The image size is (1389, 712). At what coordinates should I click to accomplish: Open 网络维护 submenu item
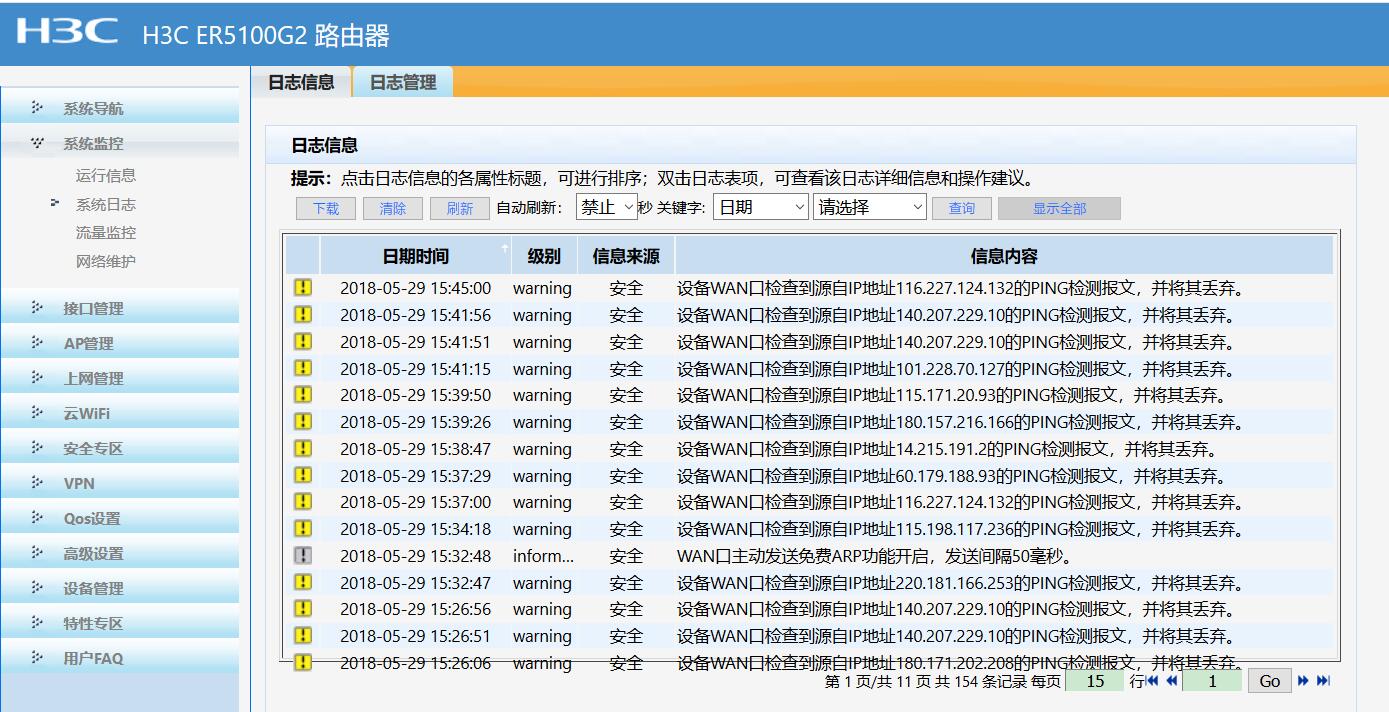coord(106,261)
